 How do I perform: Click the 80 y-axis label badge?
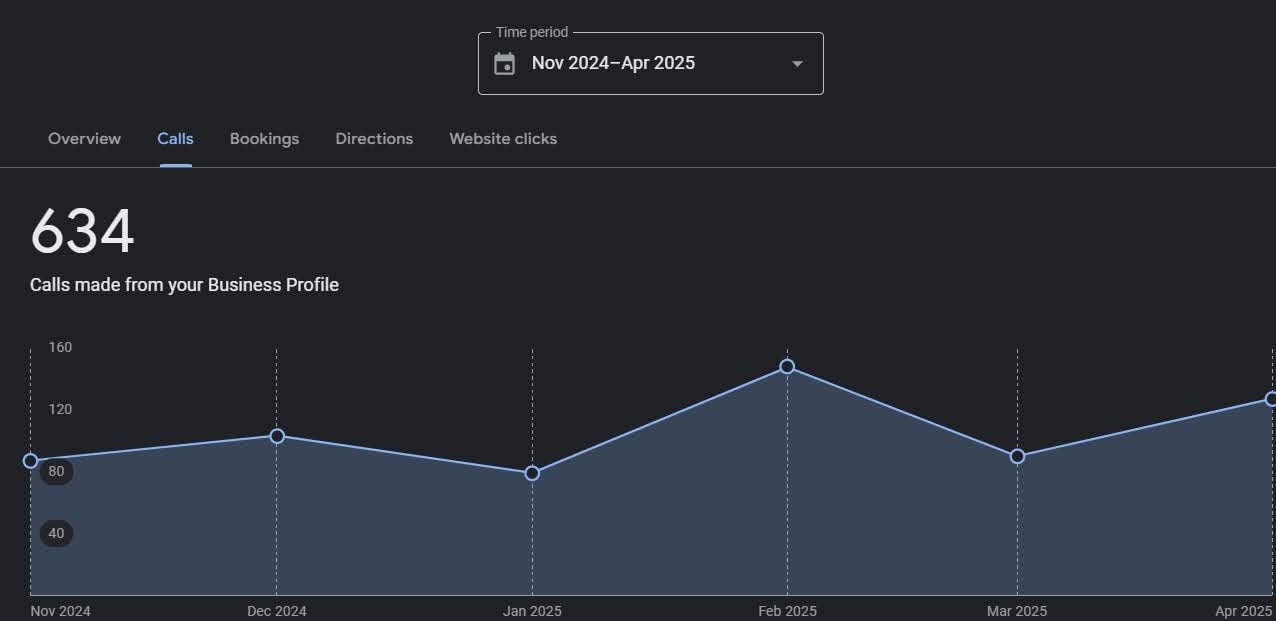pyautogui.click(x=56, y=472)
